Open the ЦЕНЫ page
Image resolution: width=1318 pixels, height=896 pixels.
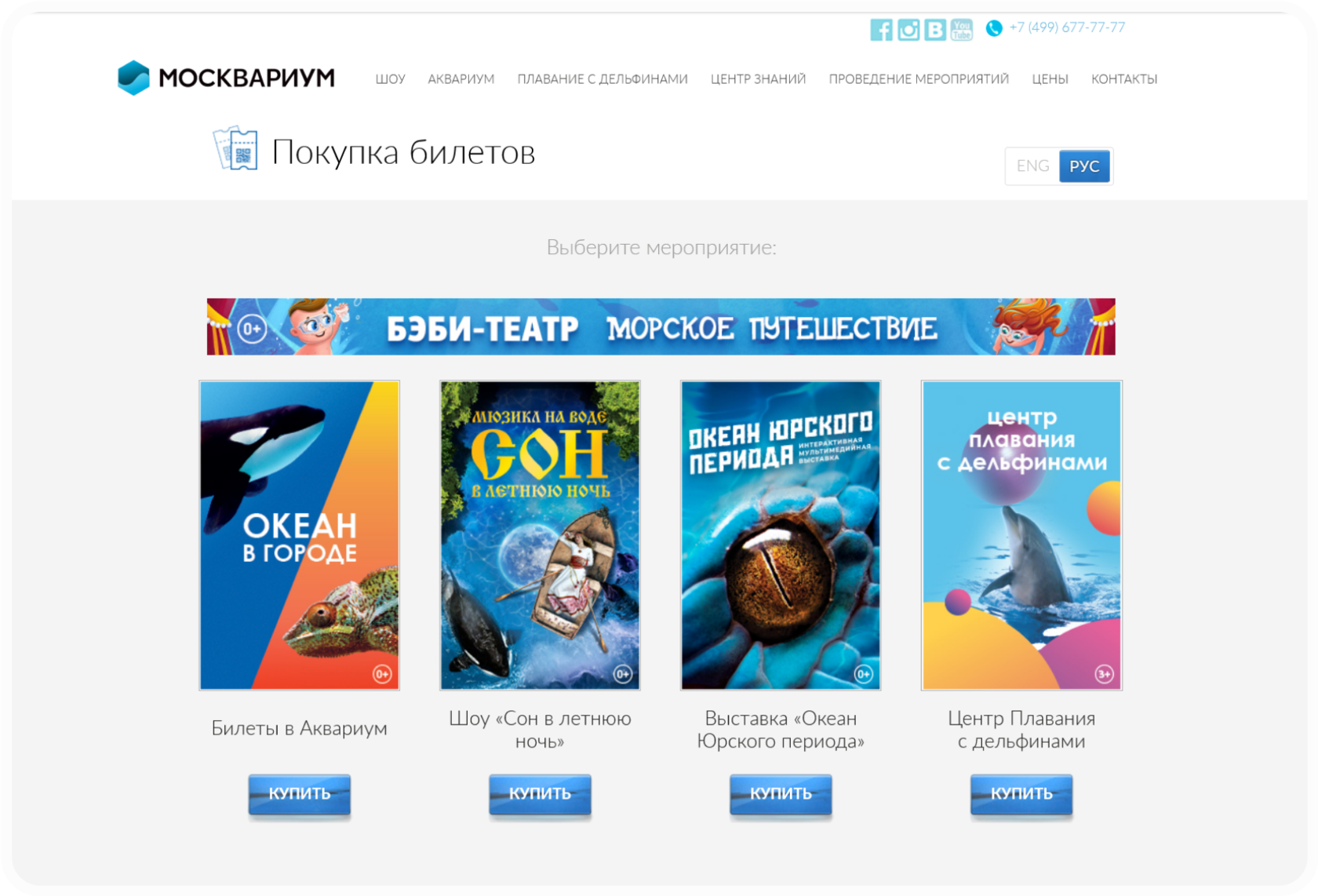point(1050,79)
